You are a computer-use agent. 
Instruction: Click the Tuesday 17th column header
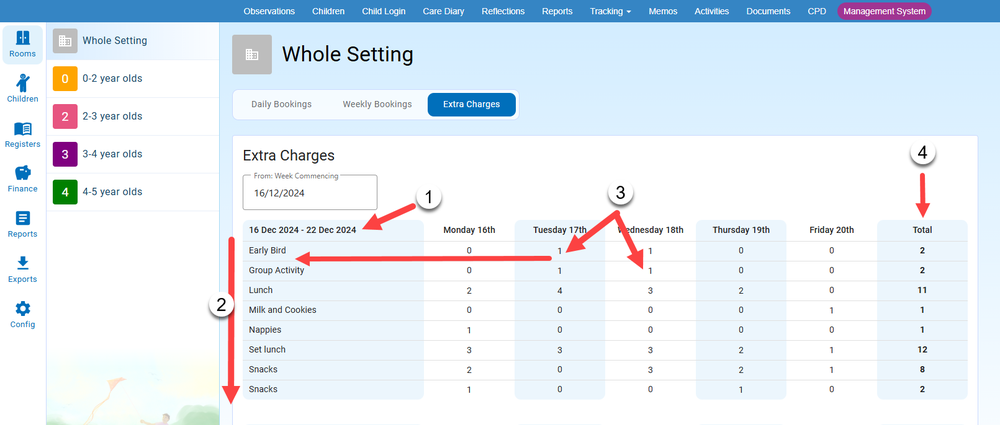pyautogui.click(x=559, y=230)
